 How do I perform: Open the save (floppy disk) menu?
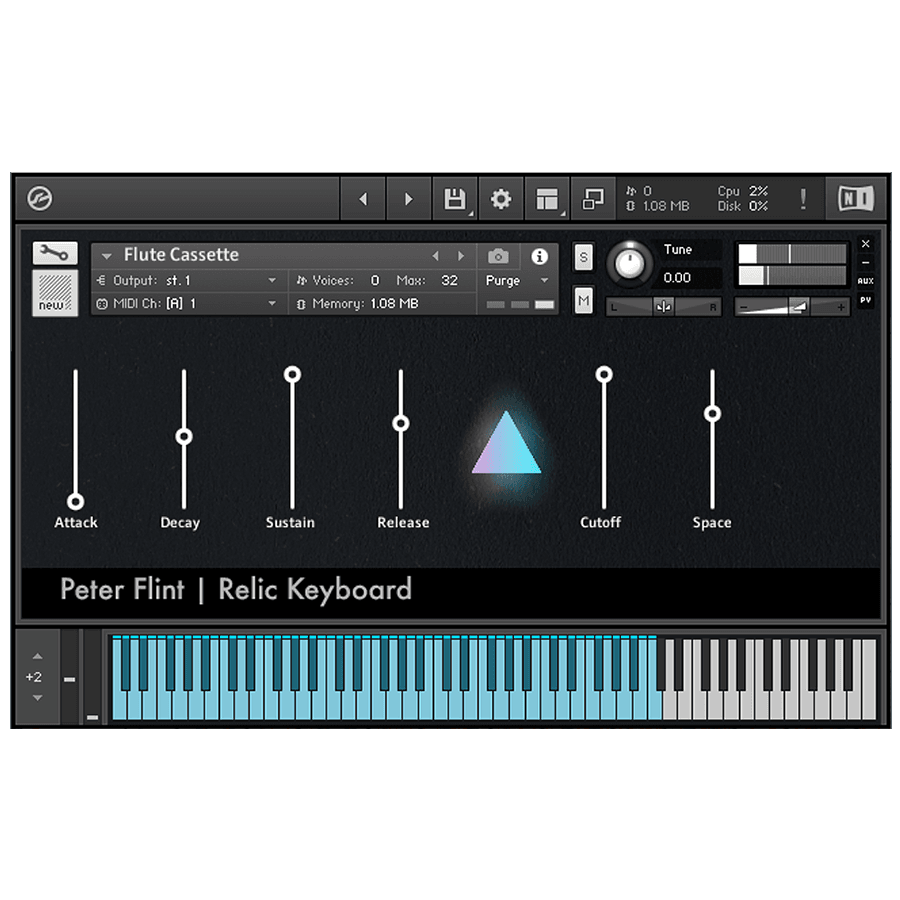pyautogui.click(x=455, y=199)
